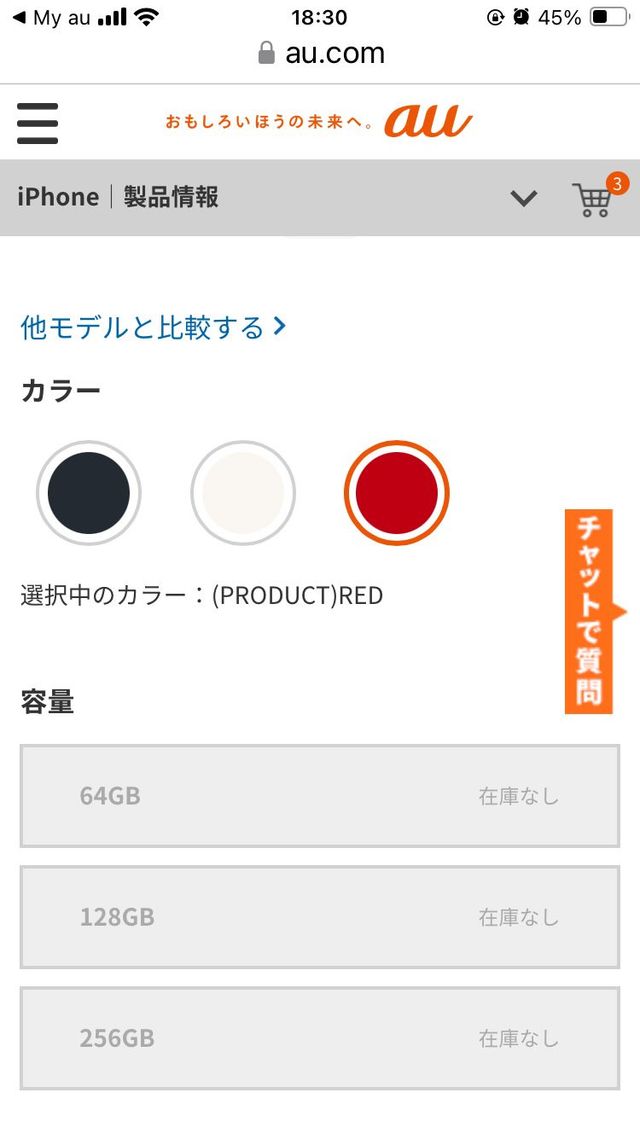Select the (PRODUCT)RED color option
This screenshot has height=1138, width=640.
(x=397, y=493)
